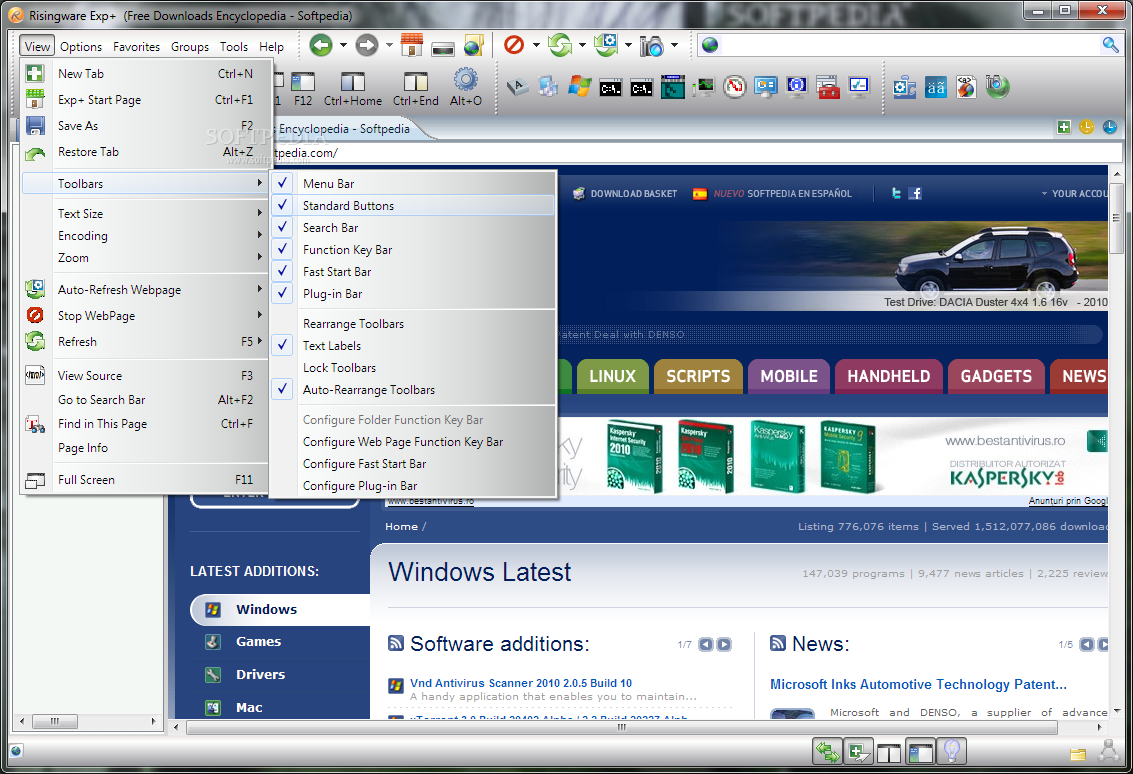Uncheck the Menu Bar toolbar option
Viewport: 1133px width, 774px height.
point(413,184)
